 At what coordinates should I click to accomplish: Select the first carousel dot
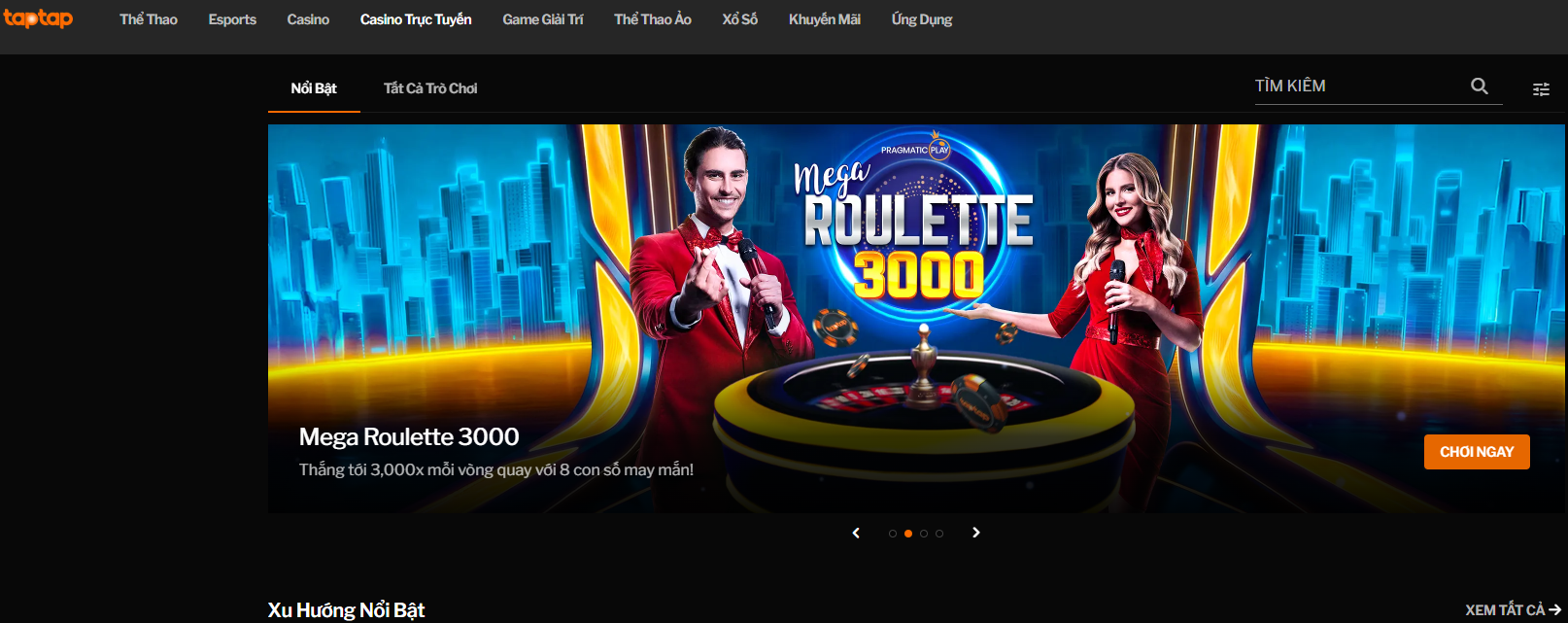pyautogui.click(x=893, y=534)
